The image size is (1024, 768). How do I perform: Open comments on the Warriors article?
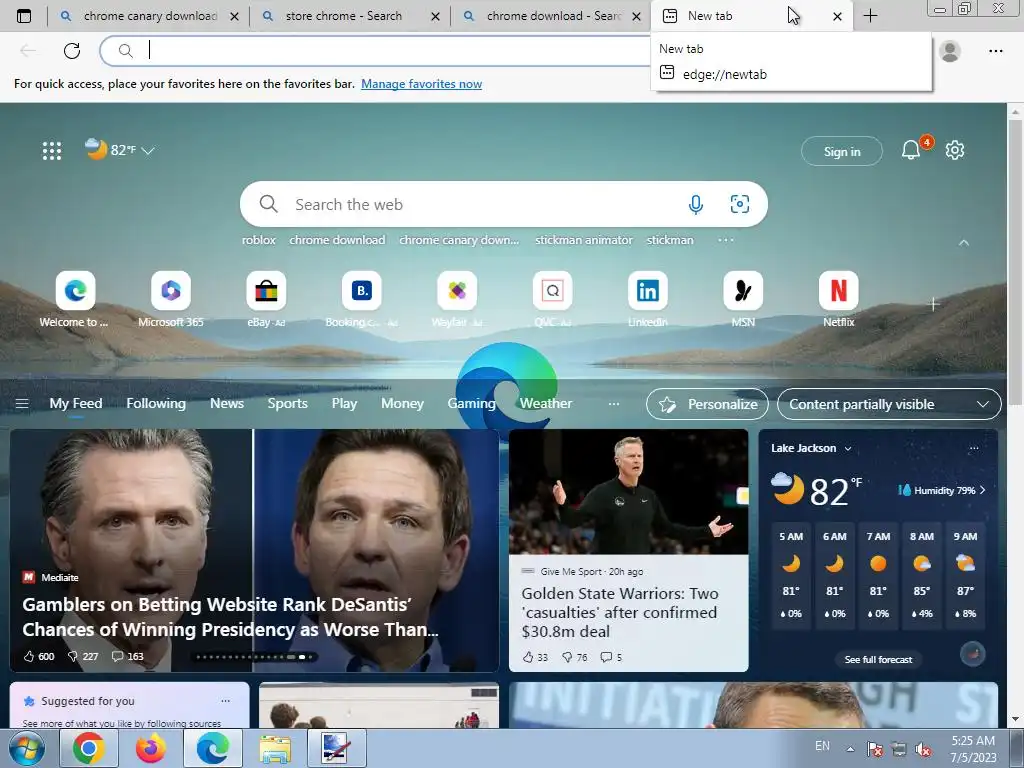(611, 657)
